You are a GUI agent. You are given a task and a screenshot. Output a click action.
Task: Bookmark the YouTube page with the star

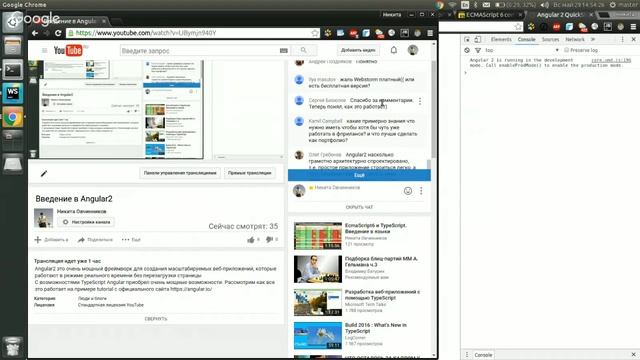(x=315, y=33)
